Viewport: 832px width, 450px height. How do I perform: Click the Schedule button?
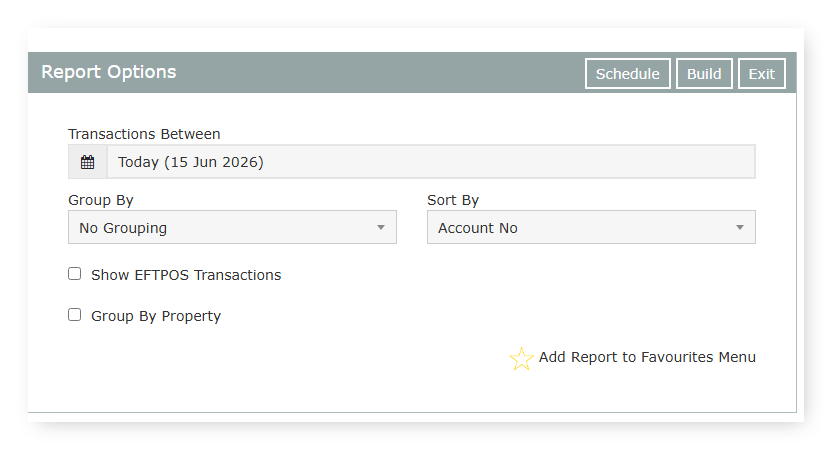pos(628,74)
